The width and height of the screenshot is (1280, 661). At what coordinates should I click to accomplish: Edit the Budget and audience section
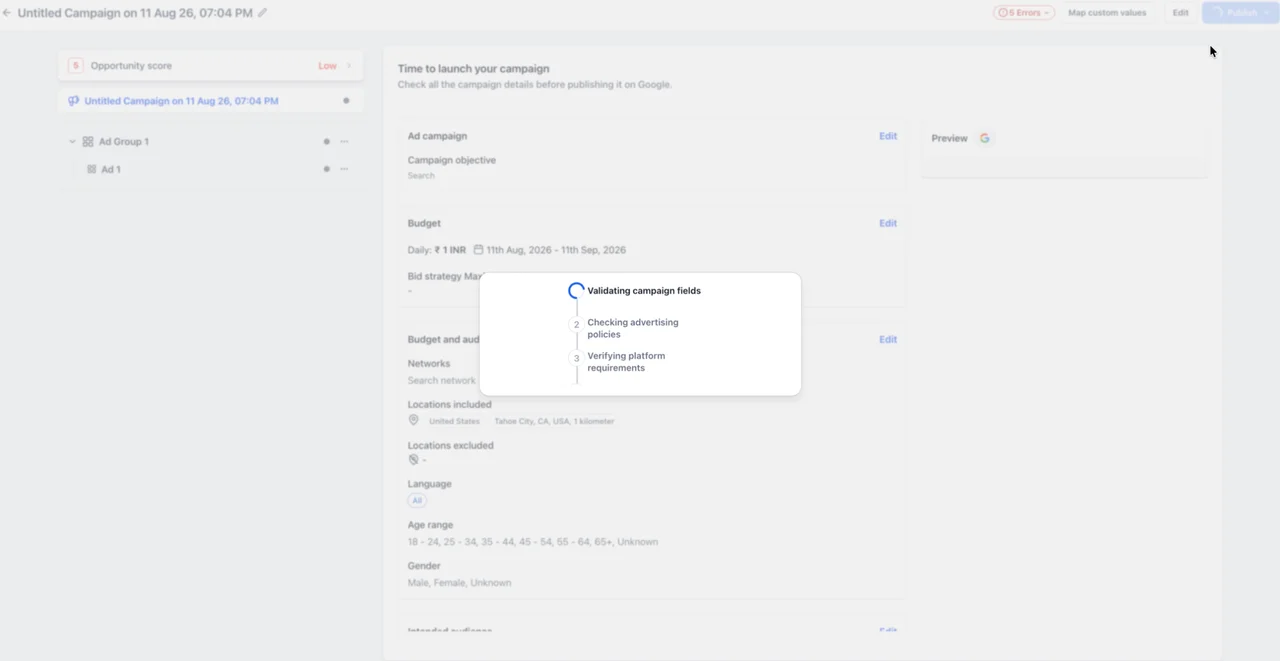point(888,339)
